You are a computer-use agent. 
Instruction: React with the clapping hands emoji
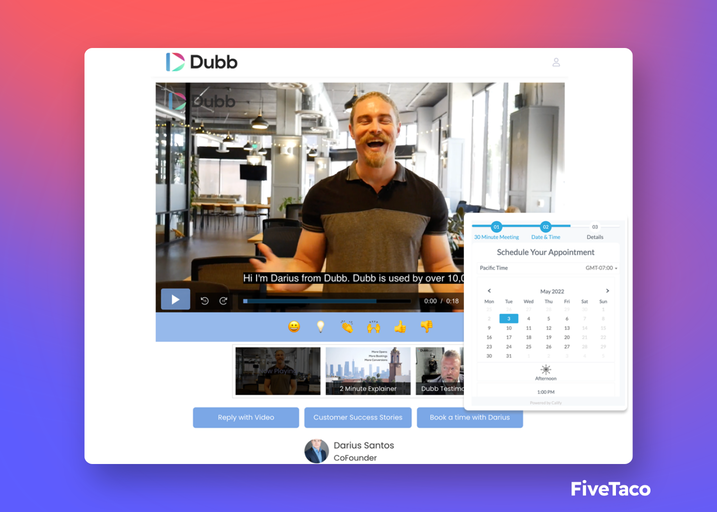pyautogui.click(x=347, y=326)
